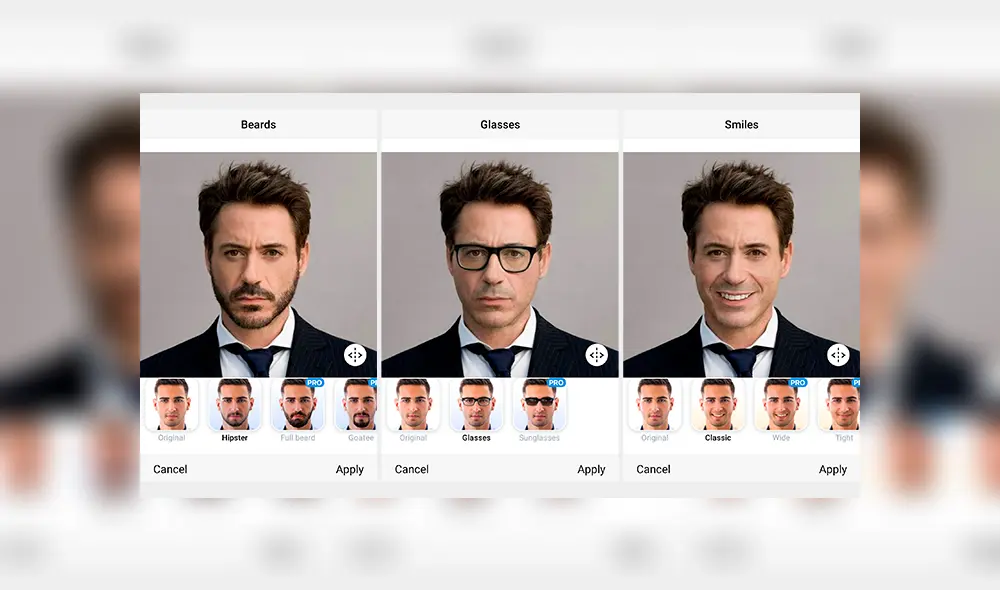This screenshot has height=590, width=1000.
Task: Select the Original thumbnail in Beards panel
Action: coord(171,405)
